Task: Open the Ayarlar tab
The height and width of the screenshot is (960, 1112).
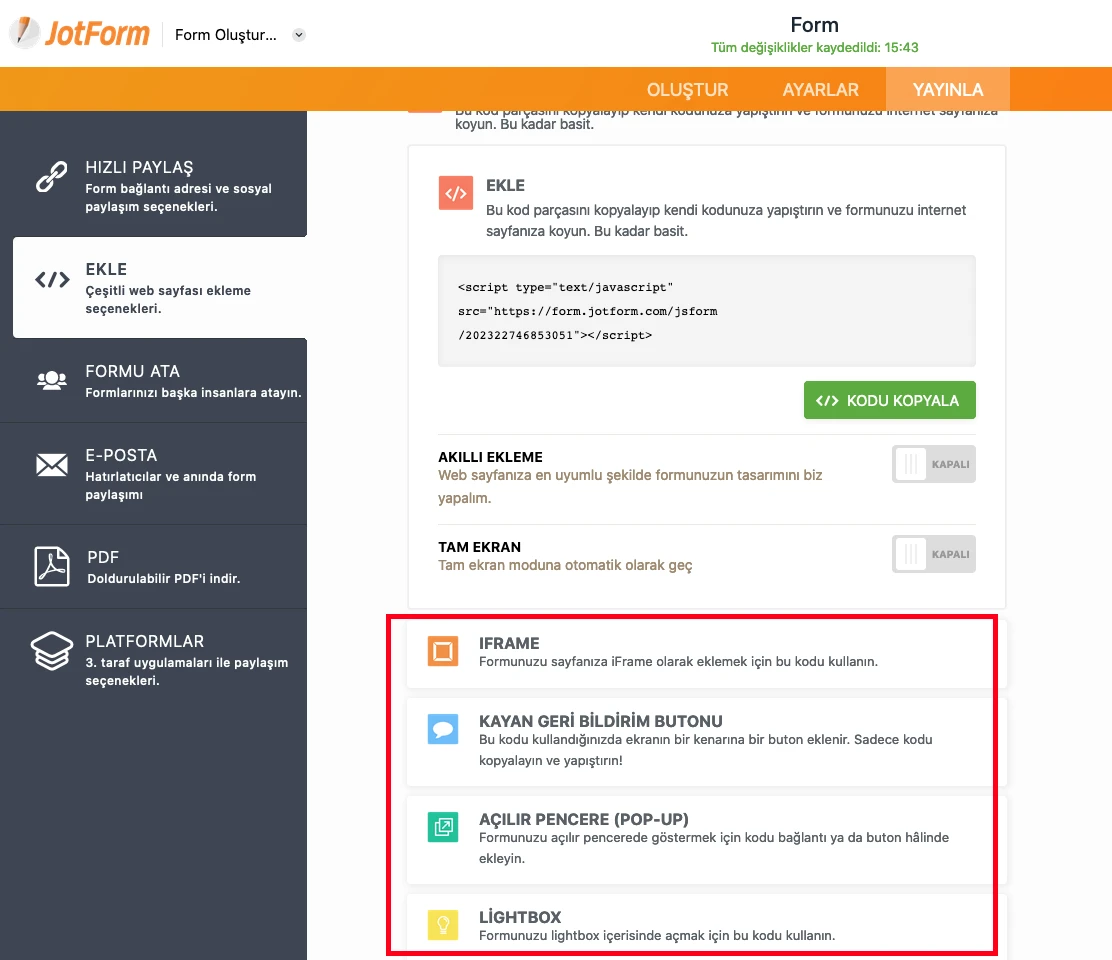Action: click(x=820, y=90)
